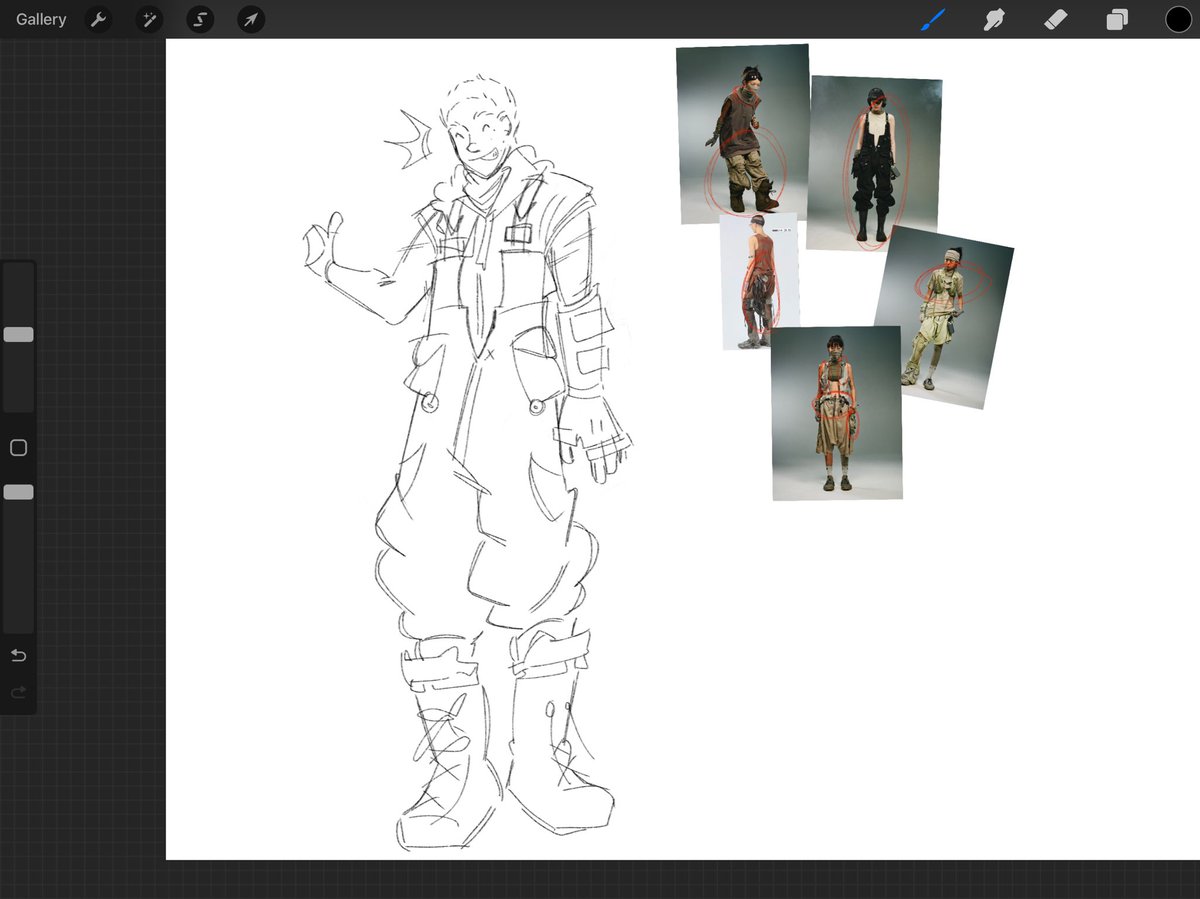Image resolution: width=1200 pixels, height=899 pixels.
Task: Tap the square modify button in sidebar
Action: pyautogui.click(x=18, y=448)
